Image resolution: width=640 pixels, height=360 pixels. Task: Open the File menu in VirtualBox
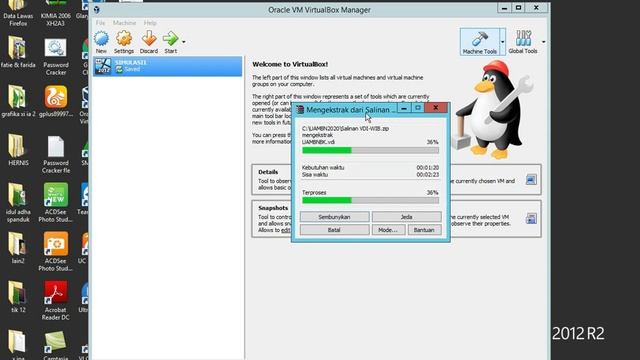pyautogui.click(x=100, y=23)
